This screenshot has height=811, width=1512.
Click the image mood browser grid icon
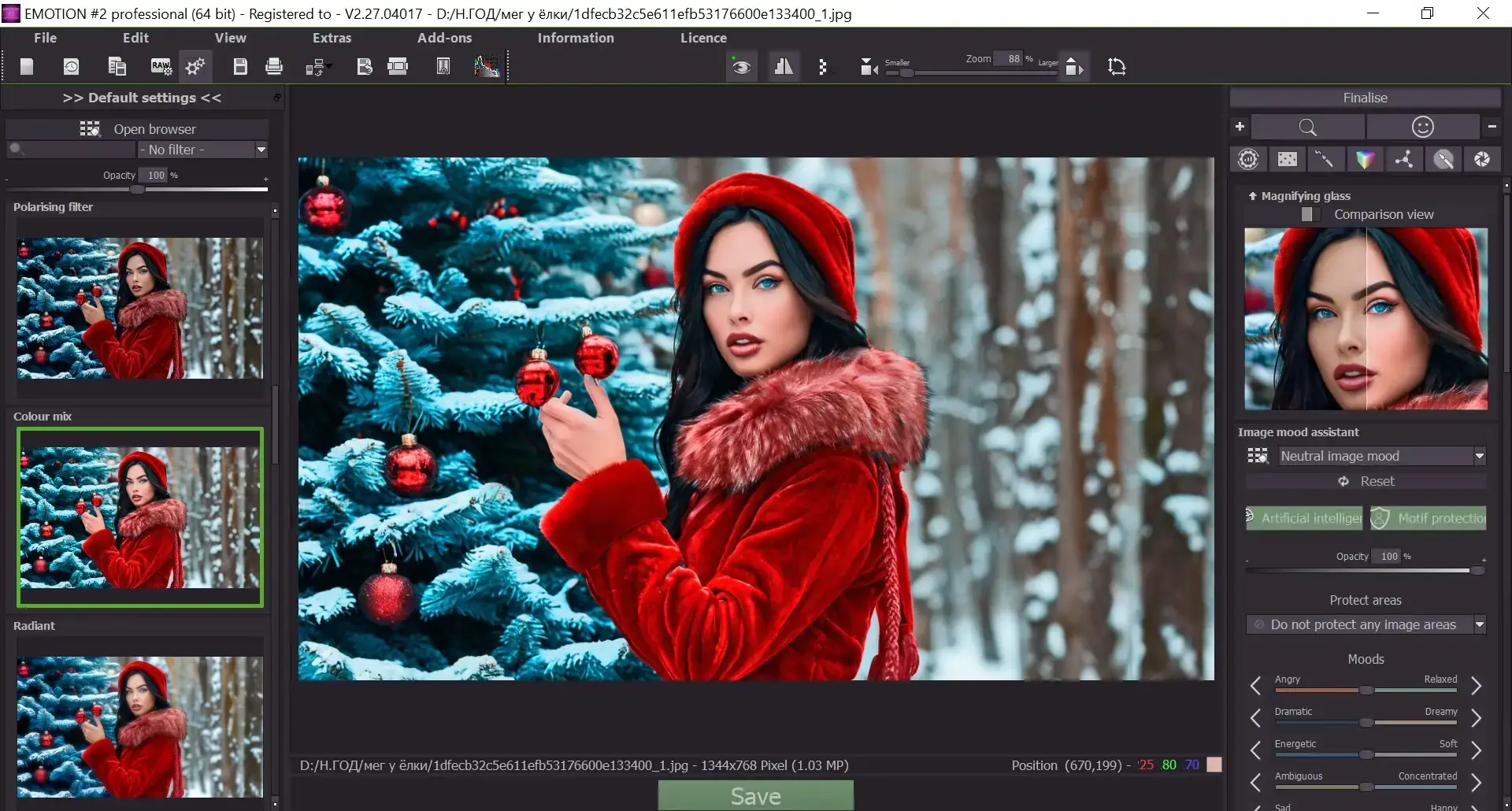pos(1258,456)
